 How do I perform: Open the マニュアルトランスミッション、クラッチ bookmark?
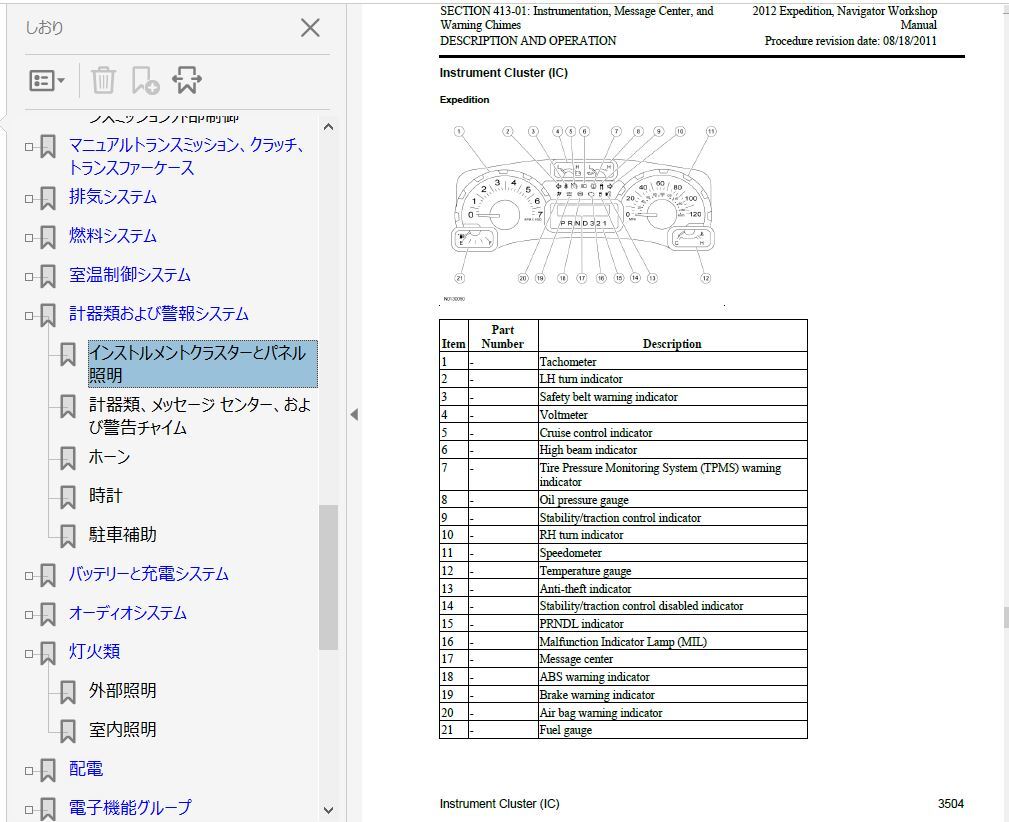(186, 156)
